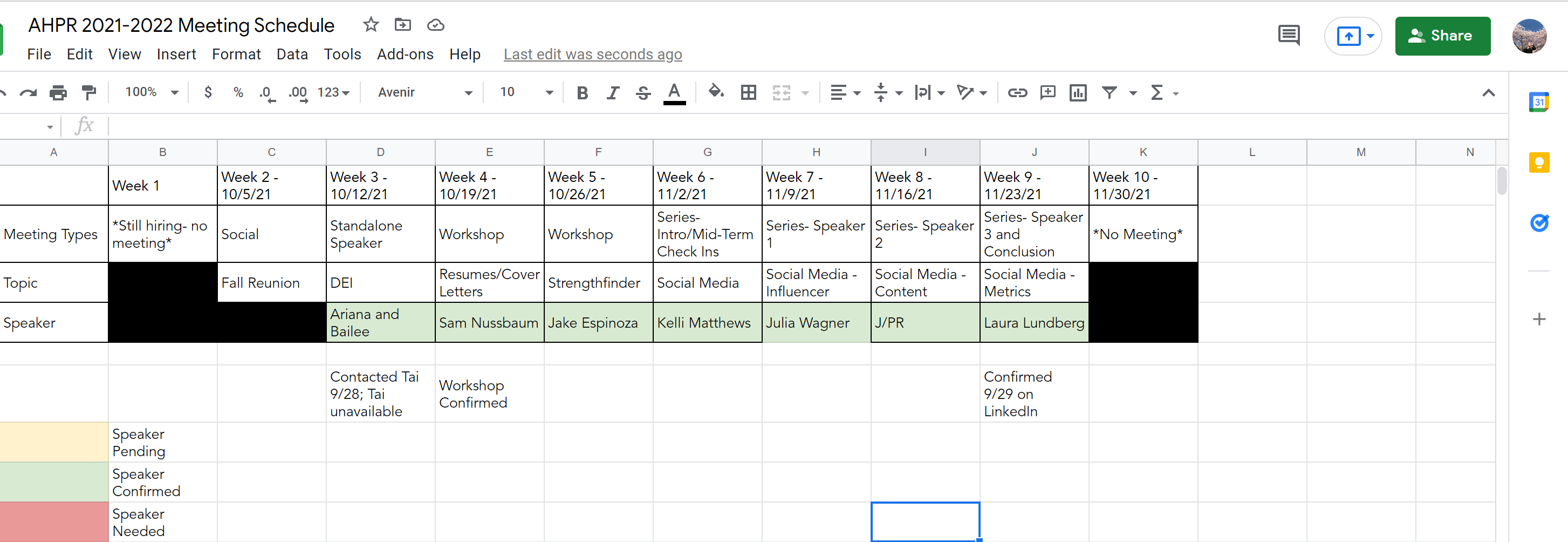Insert a link using toolbar icon
1568x542 pixels.
pyautogui.click(x=1017, y=92)
